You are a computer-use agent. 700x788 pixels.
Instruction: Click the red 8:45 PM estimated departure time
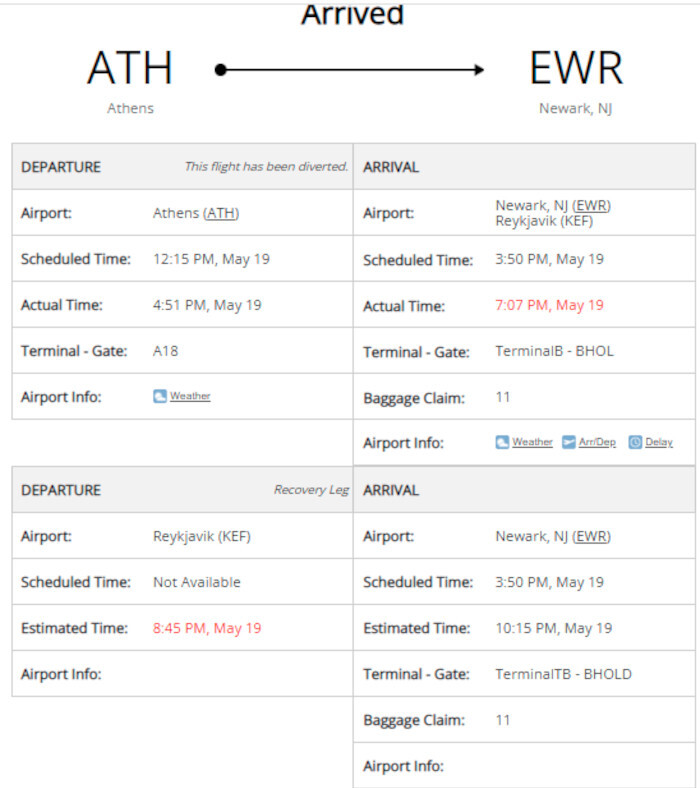pos(207,628)
